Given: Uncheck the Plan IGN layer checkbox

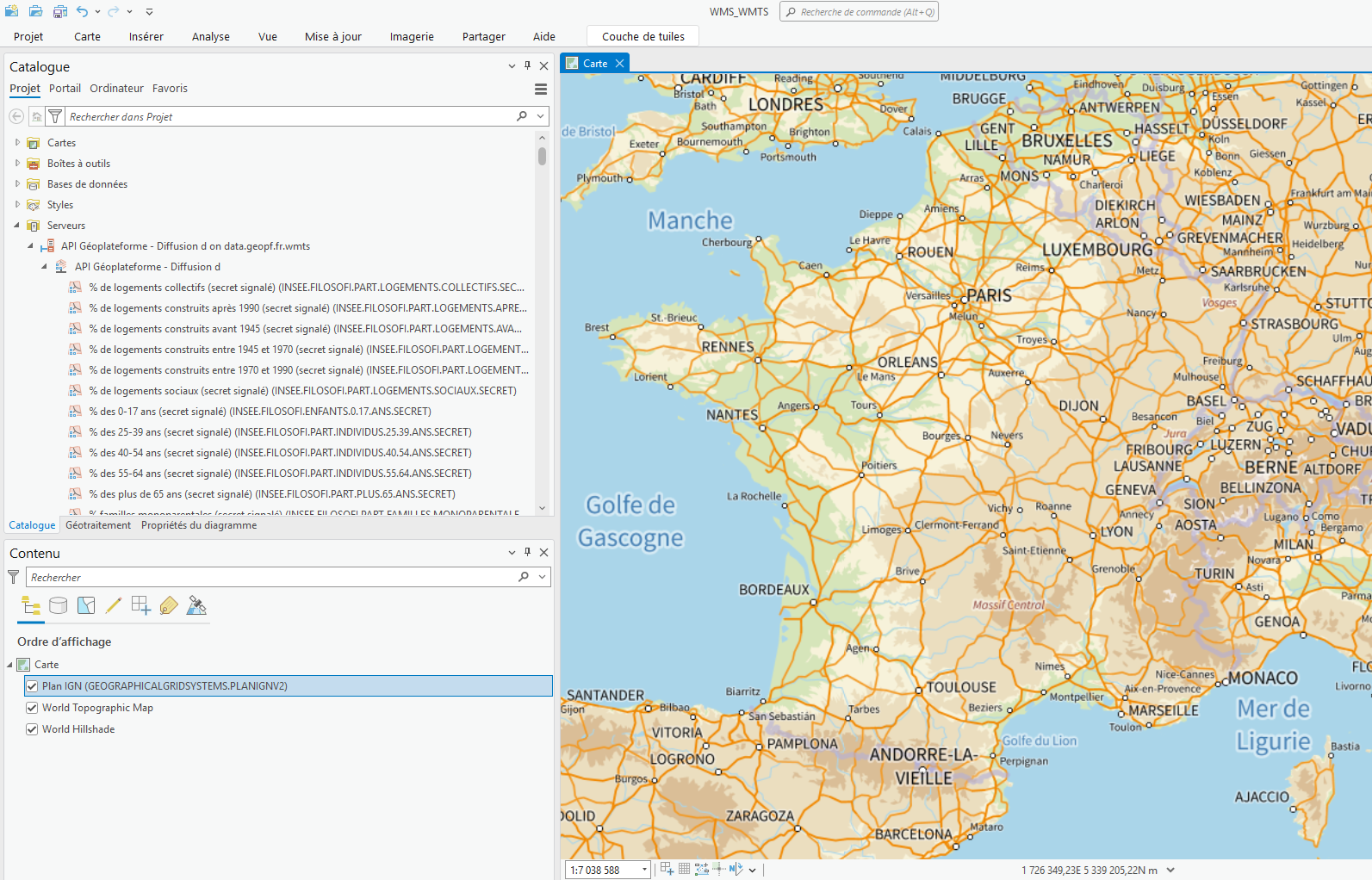Looking at the screenshot, I should [x=32, y=686].
